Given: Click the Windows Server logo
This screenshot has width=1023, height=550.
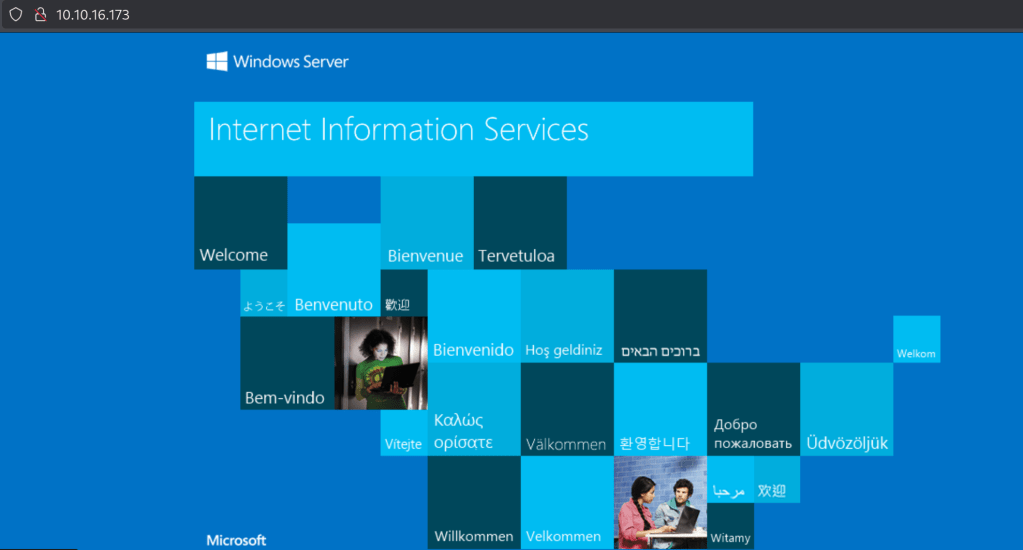Looking at the screenshot, I should pyautogui.click(x=278, y=62).
